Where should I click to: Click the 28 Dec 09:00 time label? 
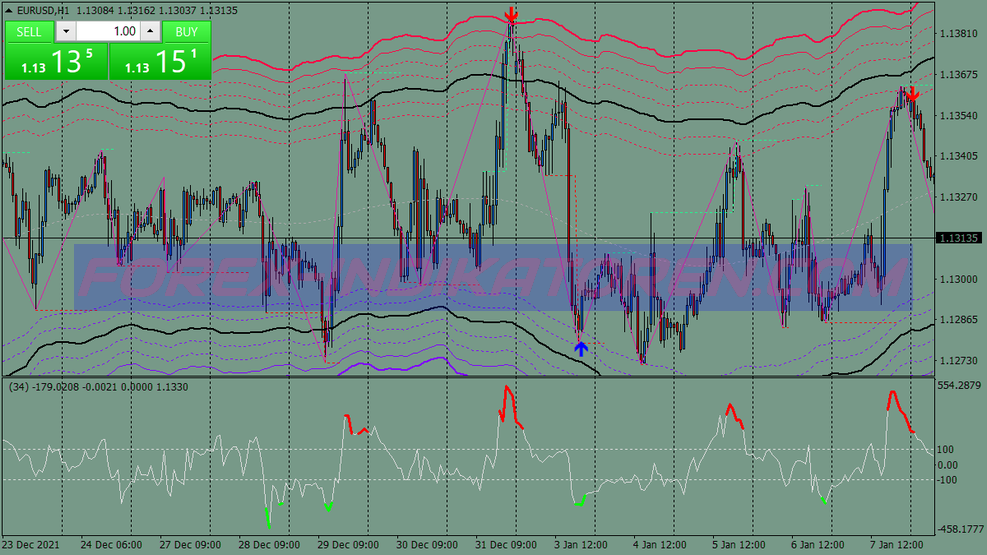(269, 544)
